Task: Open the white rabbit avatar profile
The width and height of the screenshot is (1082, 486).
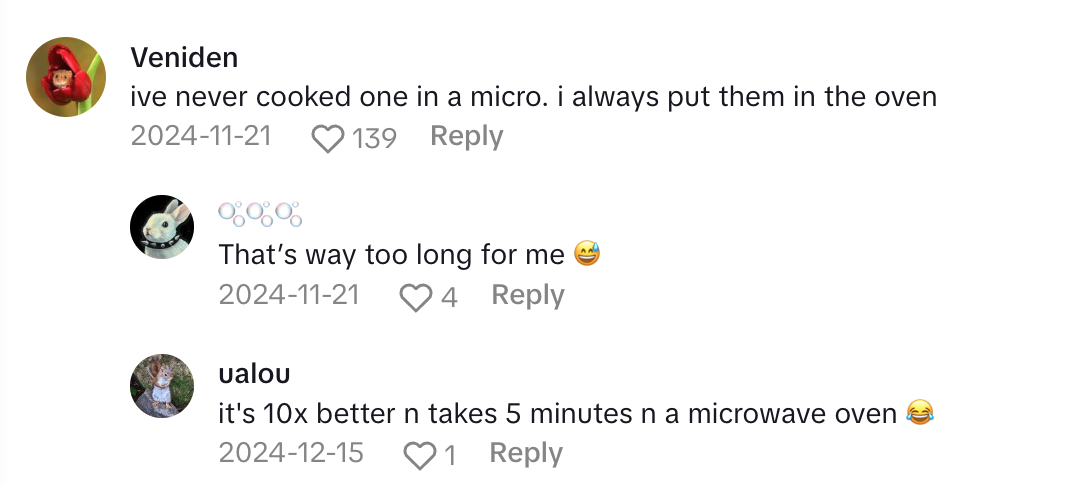Action: pyautogui.click(x=162, y=226)
